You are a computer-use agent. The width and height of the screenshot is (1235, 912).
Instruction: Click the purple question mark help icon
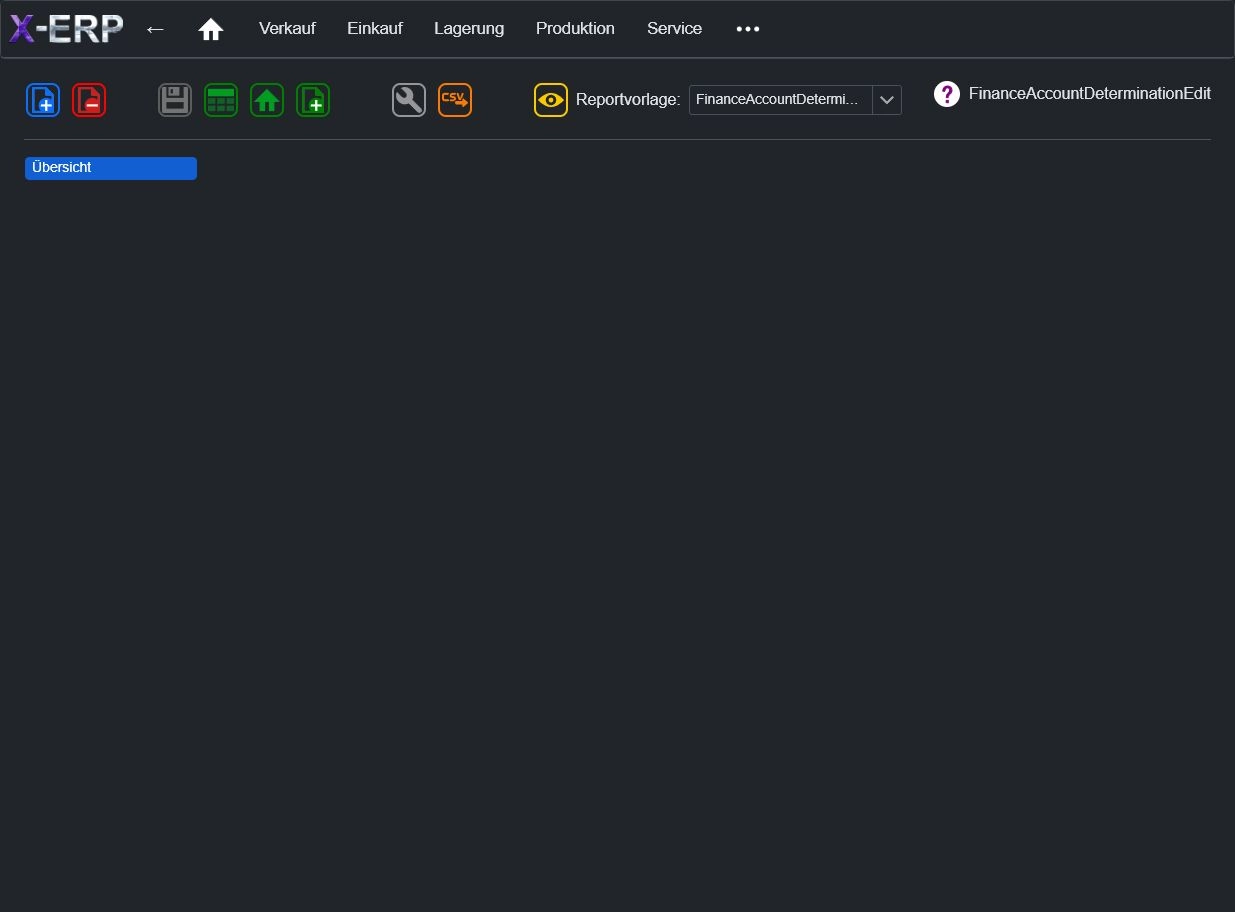(947, 94)
